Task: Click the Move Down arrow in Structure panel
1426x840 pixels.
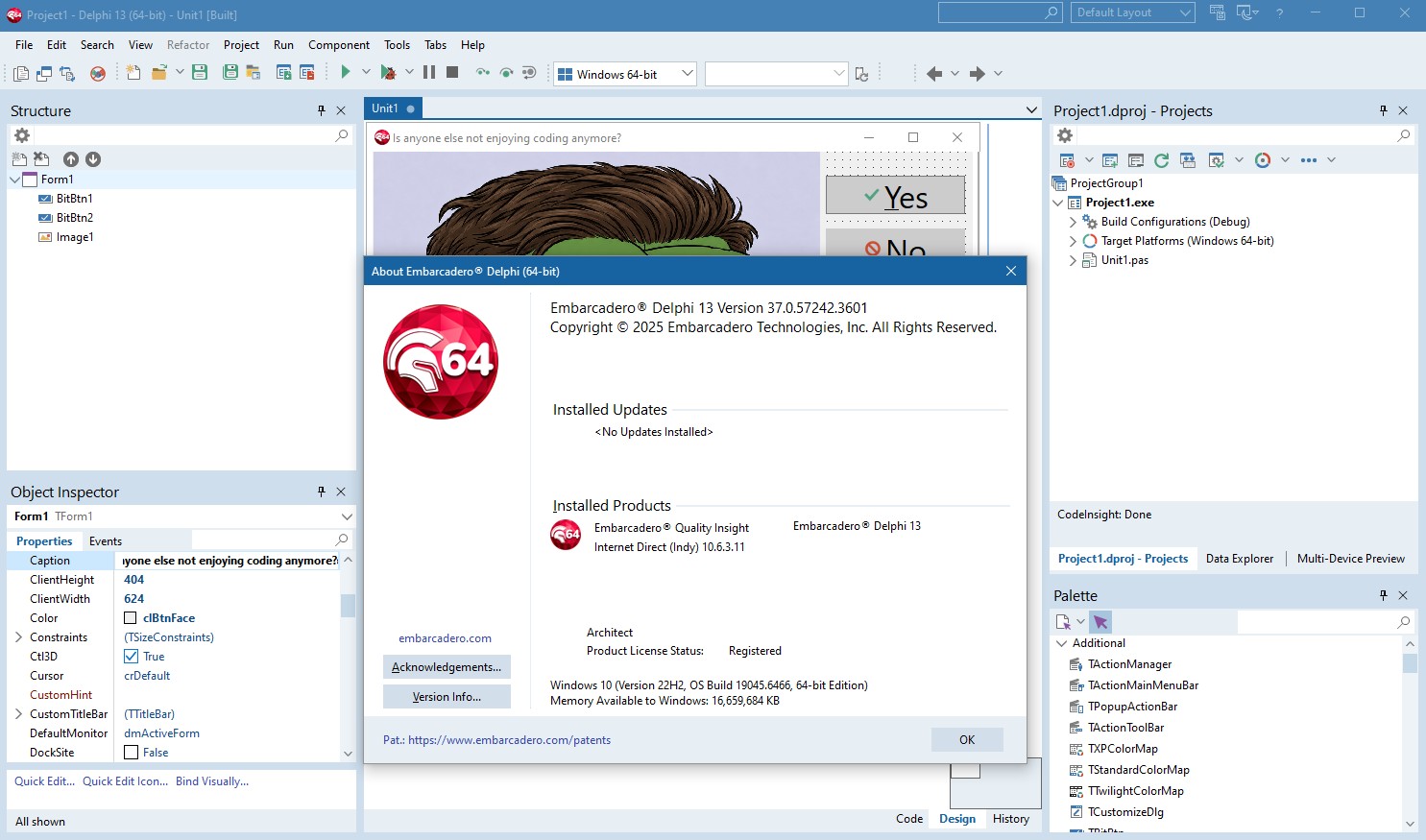Action: pos(93,159)
